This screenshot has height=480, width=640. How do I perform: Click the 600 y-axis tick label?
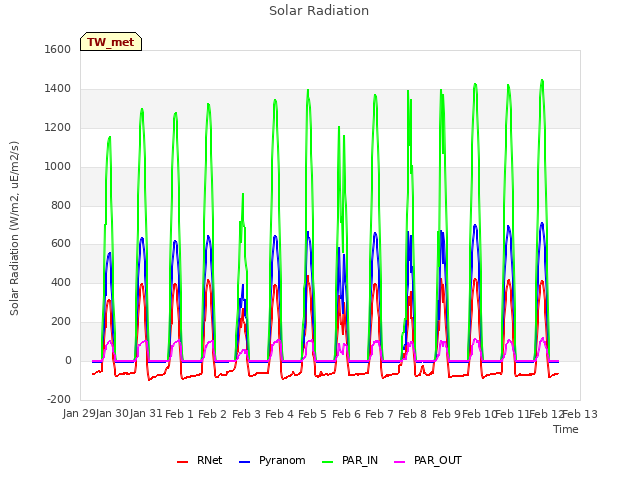(61, 244)
